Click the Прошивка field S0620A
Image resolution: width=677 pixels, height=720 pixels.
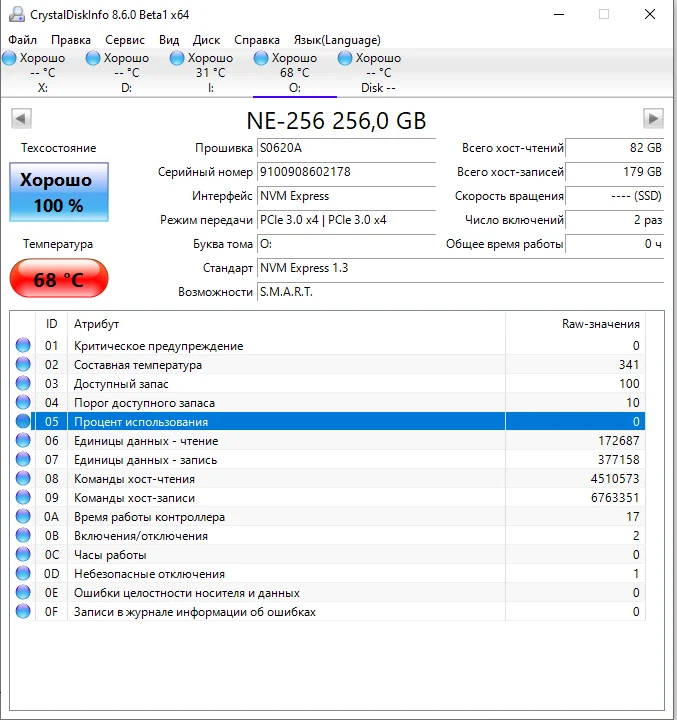click(x=346, y=148)
